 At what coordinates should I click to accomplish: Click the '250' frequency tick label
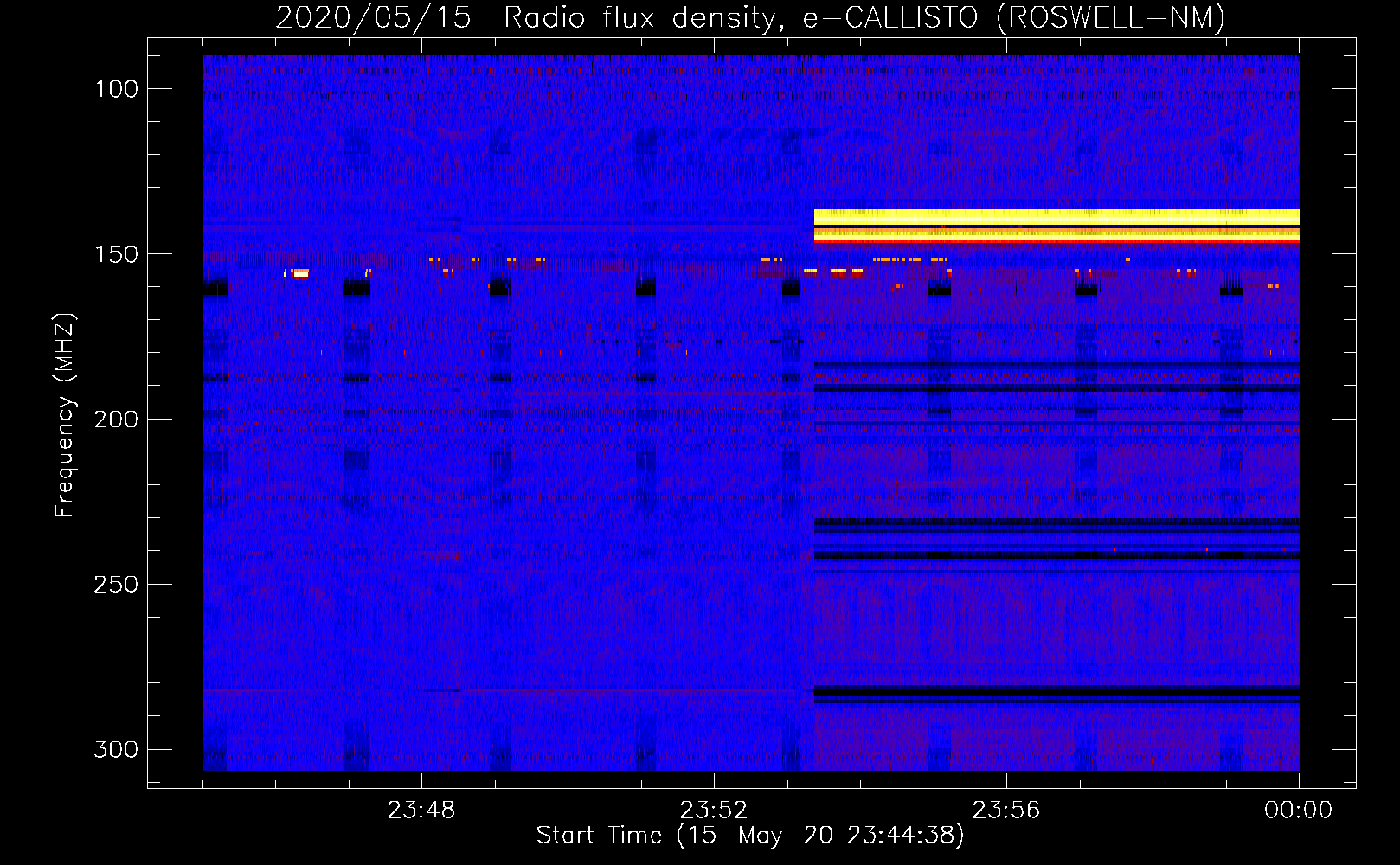pyautogui.click(x=116, y=585)
